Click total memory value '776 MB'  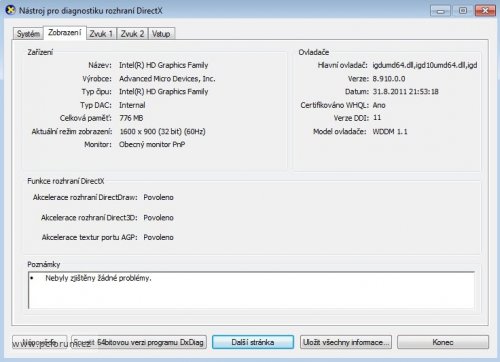[x=131, y=118]
